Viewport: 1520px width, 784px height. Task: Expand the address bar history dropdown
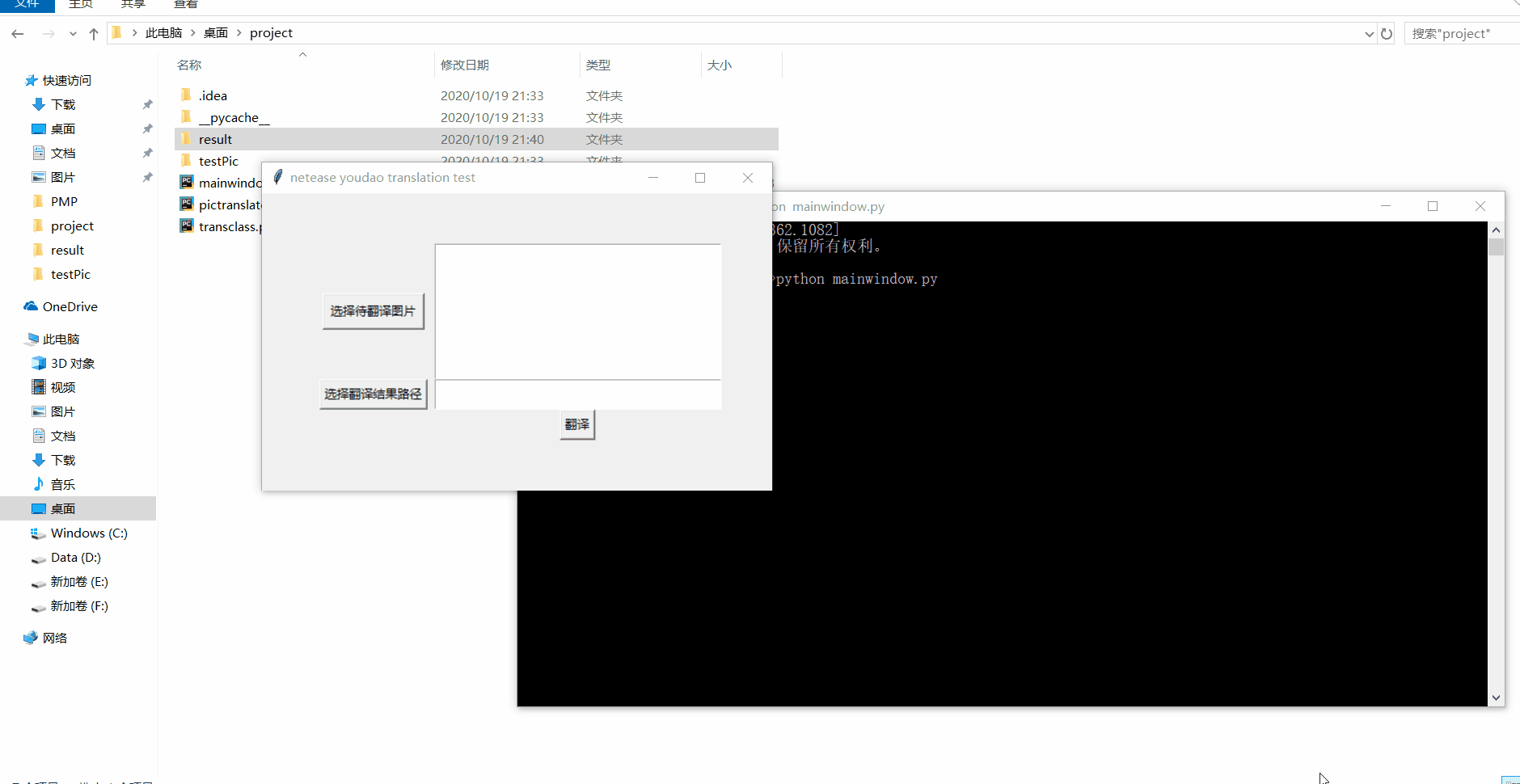point(1369,34)
